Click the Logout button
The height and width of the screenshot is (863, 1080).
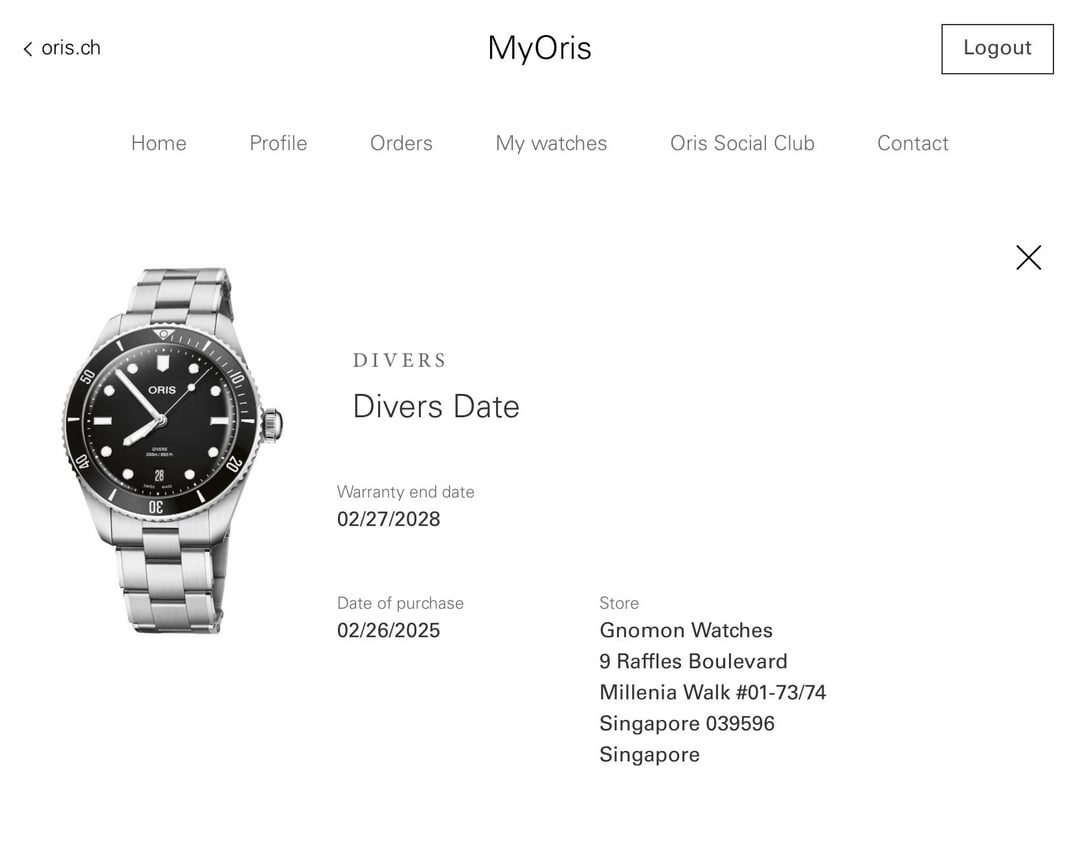pos(997,49)
